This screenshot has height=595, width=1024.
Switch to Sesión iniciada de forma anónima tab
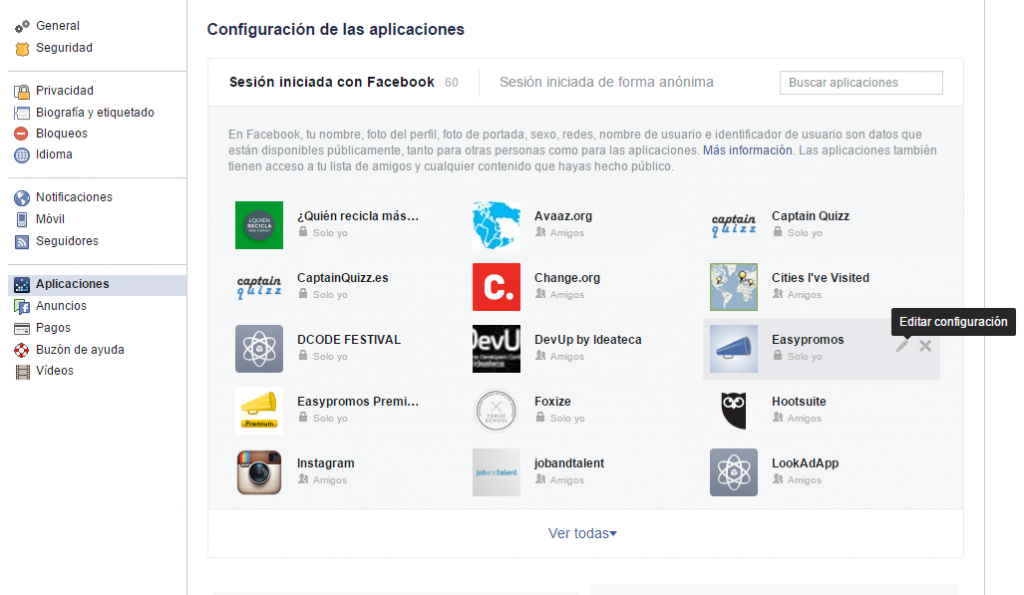606,82
